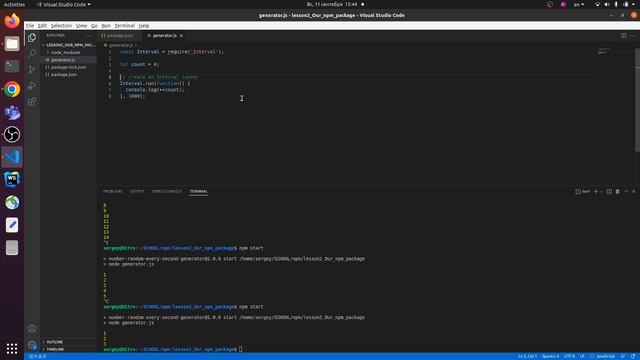Switch to Visual Studio Code dock icon
The image size is (640, 360).
(12, 157)
